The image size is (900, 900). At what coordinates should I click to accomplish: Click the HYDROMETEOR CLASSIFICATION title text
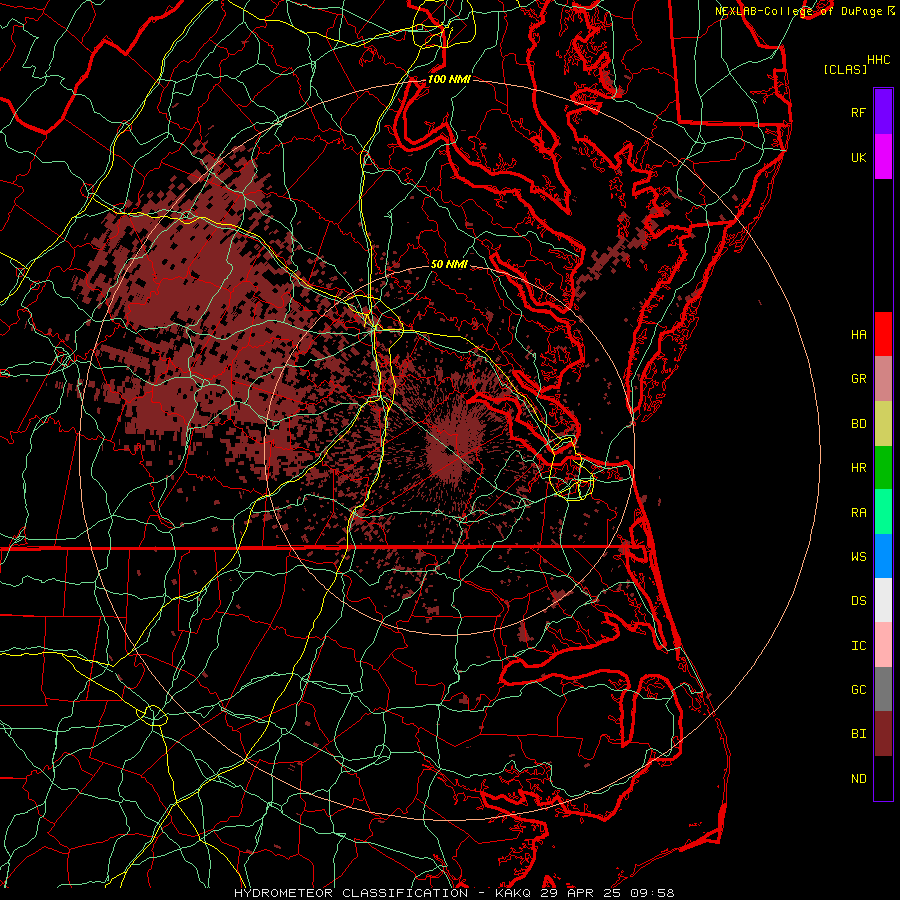[351, 893]
